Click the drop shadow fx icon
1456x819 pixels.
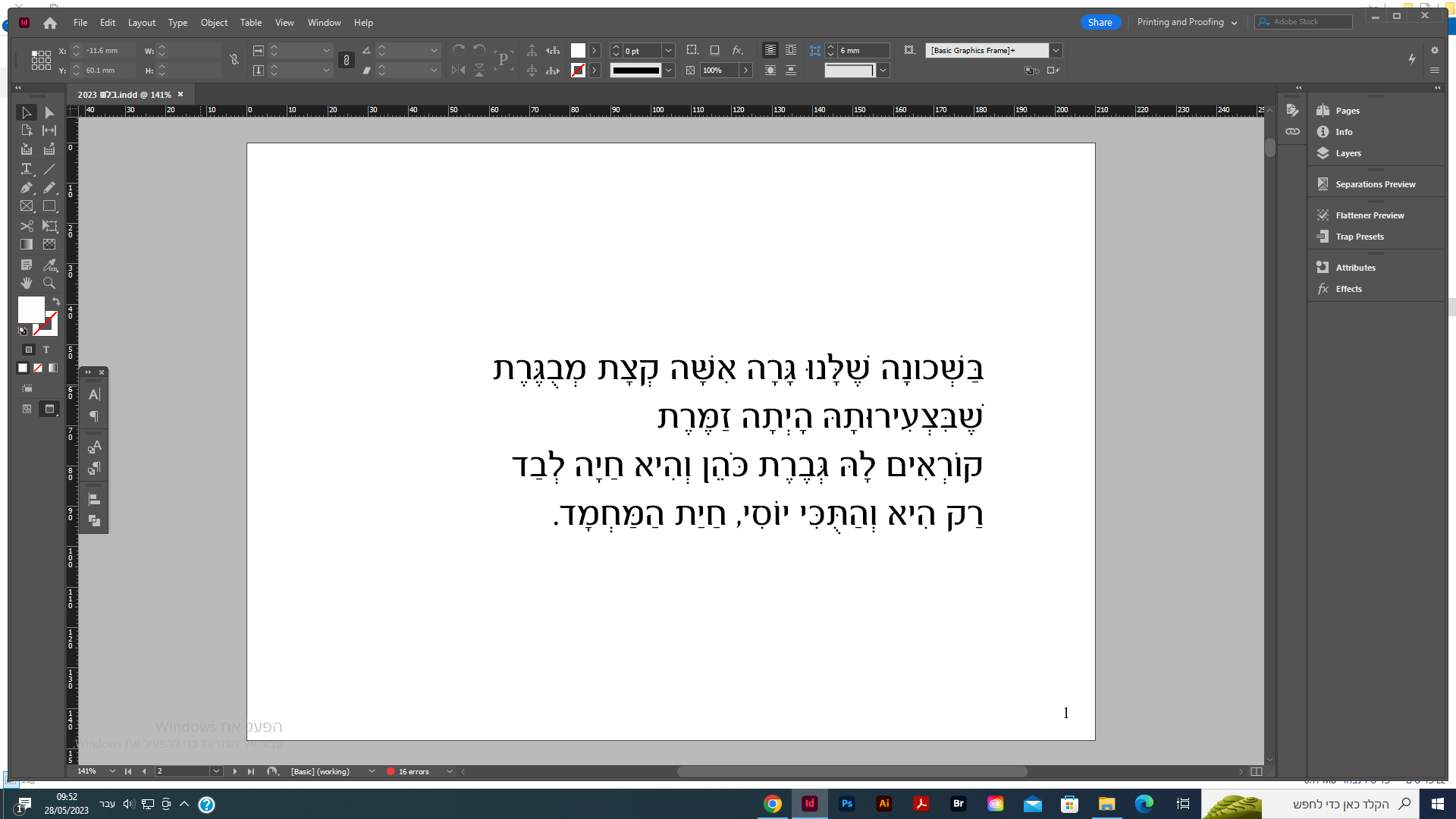pyautogui.click(x=737, y=50)
